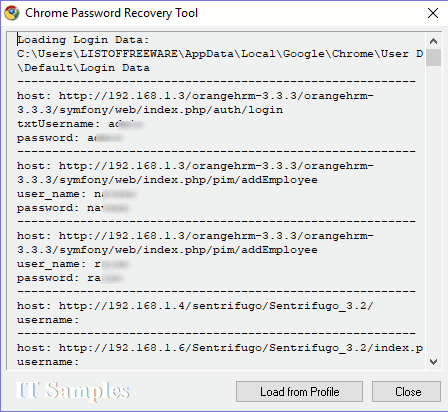Click the Login Data file path line
The image size is (448, 412).
220,61
